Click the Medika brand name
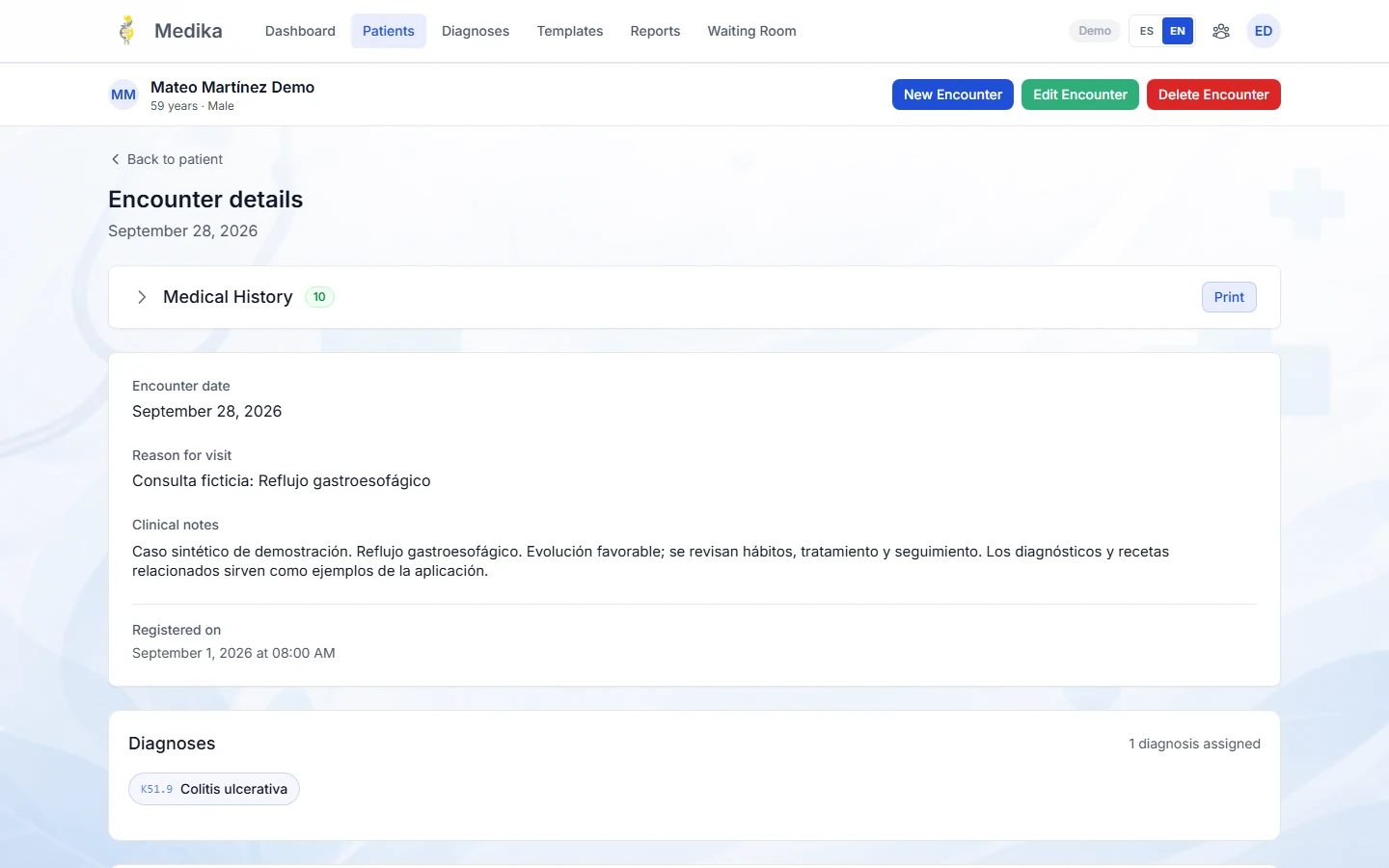 [188, 31]
